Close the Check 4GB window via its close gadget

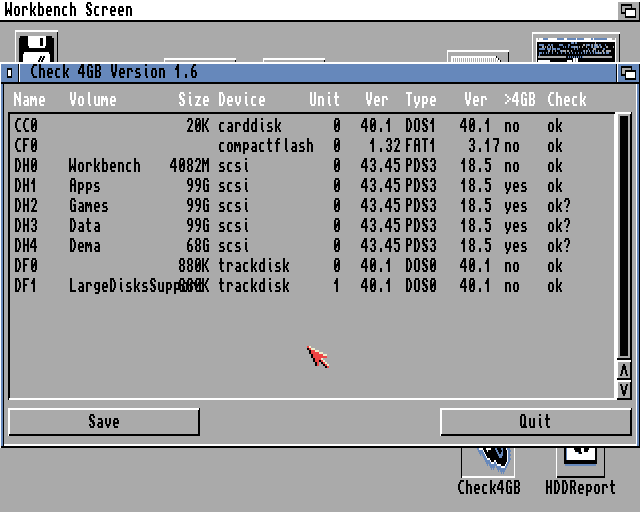10,72
